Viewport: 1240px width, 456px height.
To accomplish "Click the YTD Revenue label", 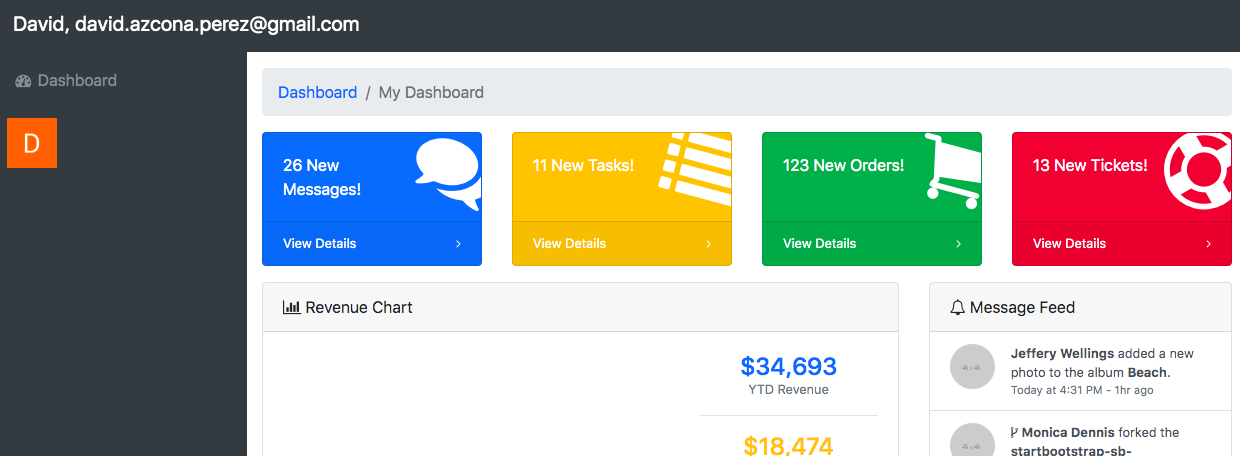I will click(x=788, y=390).
